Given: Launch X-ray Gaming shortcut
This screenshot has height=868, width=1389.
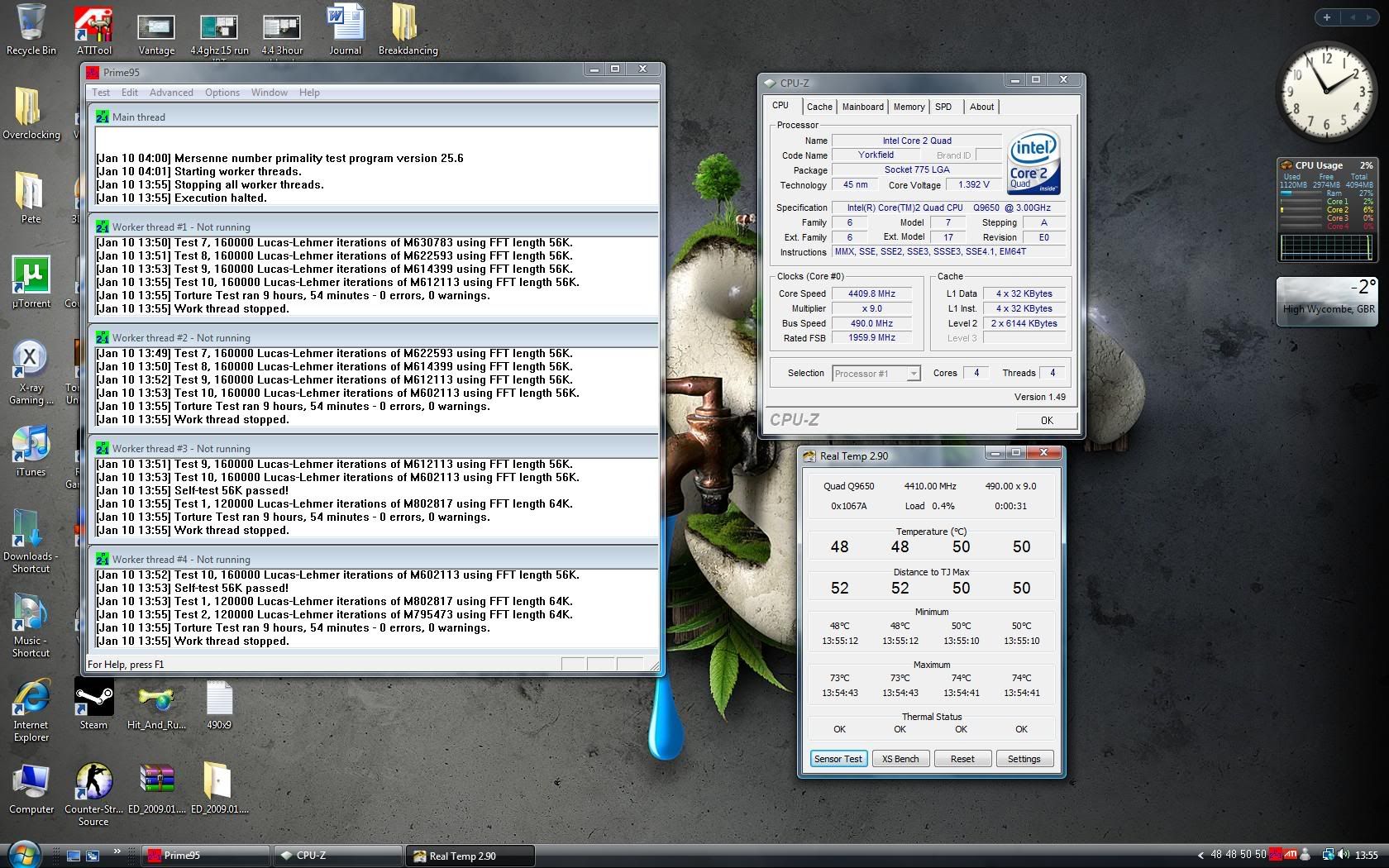Looking at the screenshot, I should click(31, 374).
